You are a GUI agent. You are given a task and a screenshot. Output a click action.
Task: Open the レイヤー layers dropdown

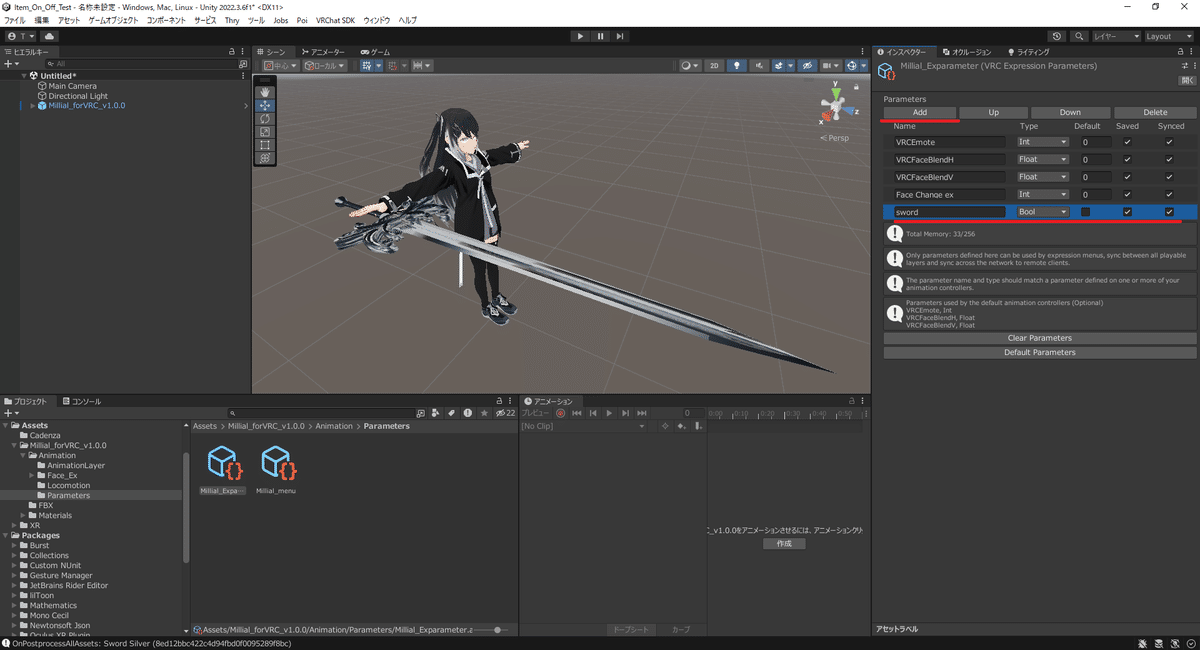(1116, 36)
